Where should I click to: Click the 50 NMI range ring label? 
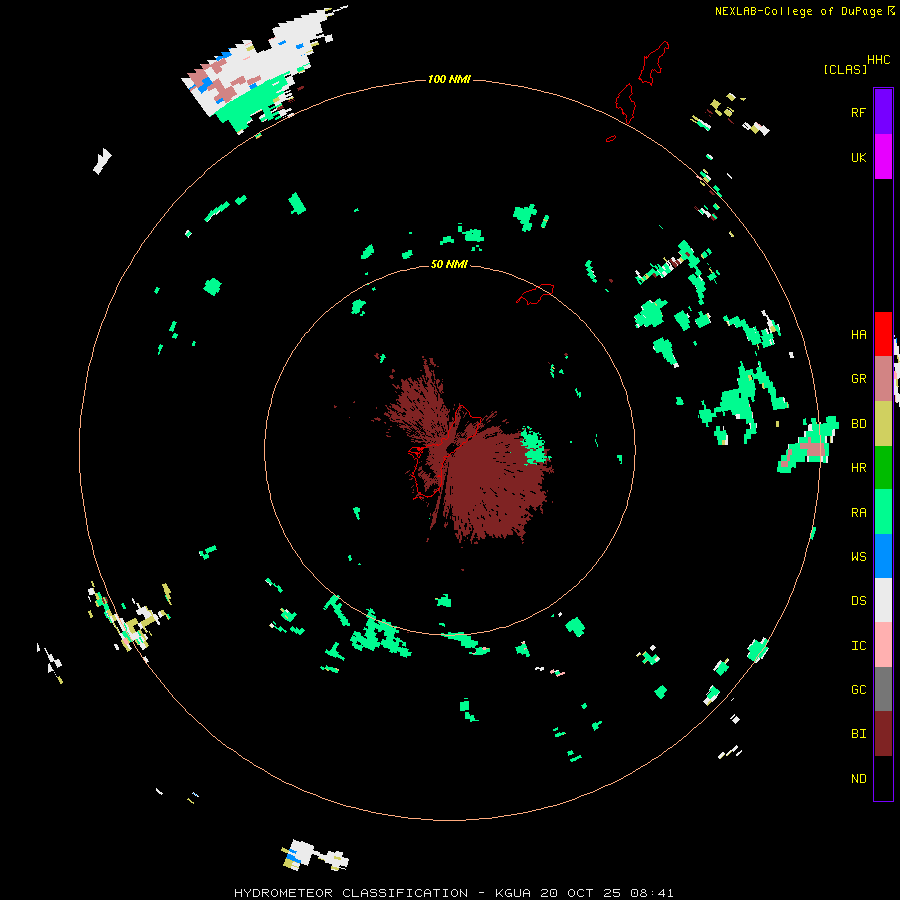coord(449,264)
